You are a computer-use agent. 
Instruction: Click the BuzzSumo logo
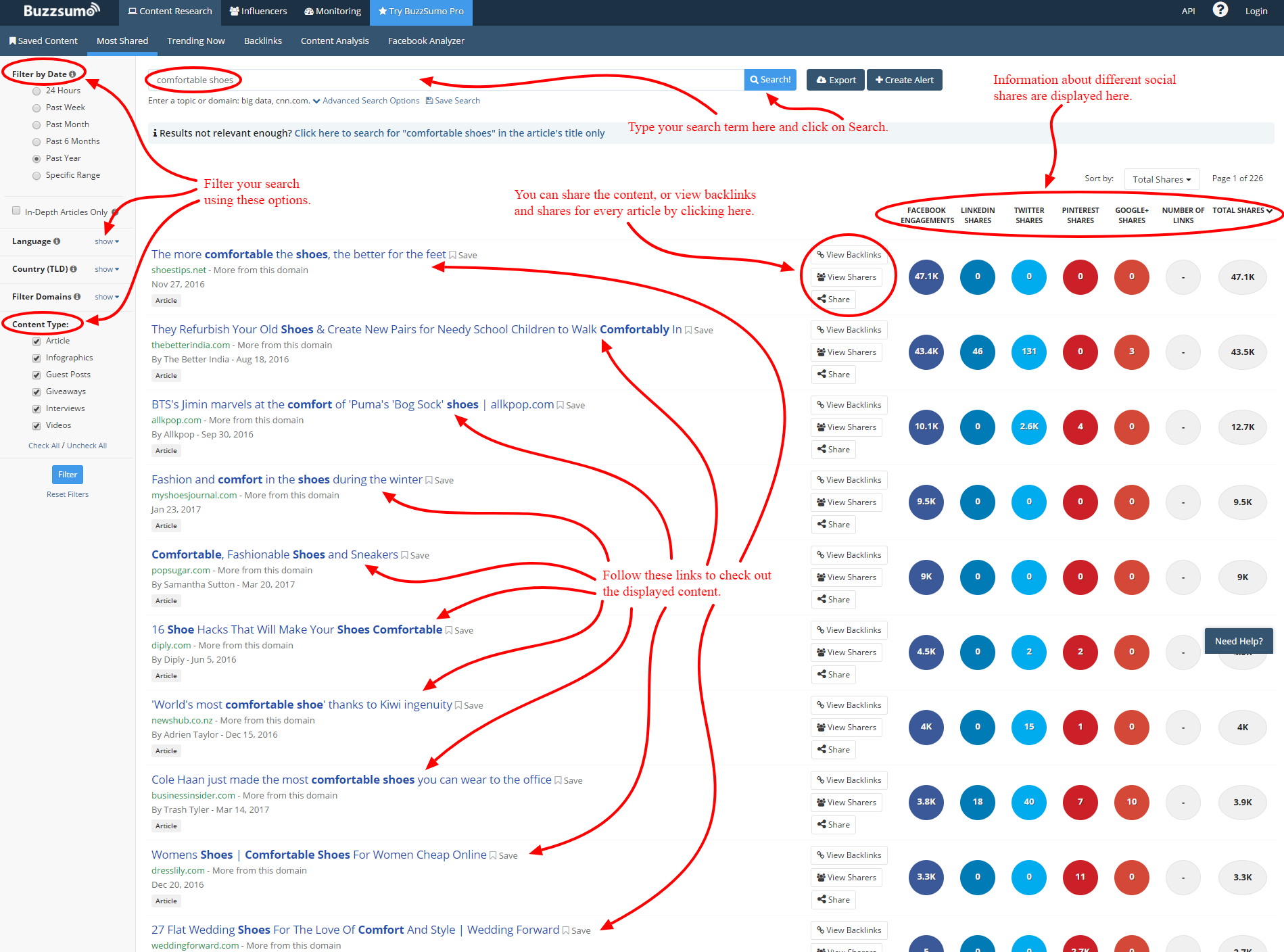(62, 10)
